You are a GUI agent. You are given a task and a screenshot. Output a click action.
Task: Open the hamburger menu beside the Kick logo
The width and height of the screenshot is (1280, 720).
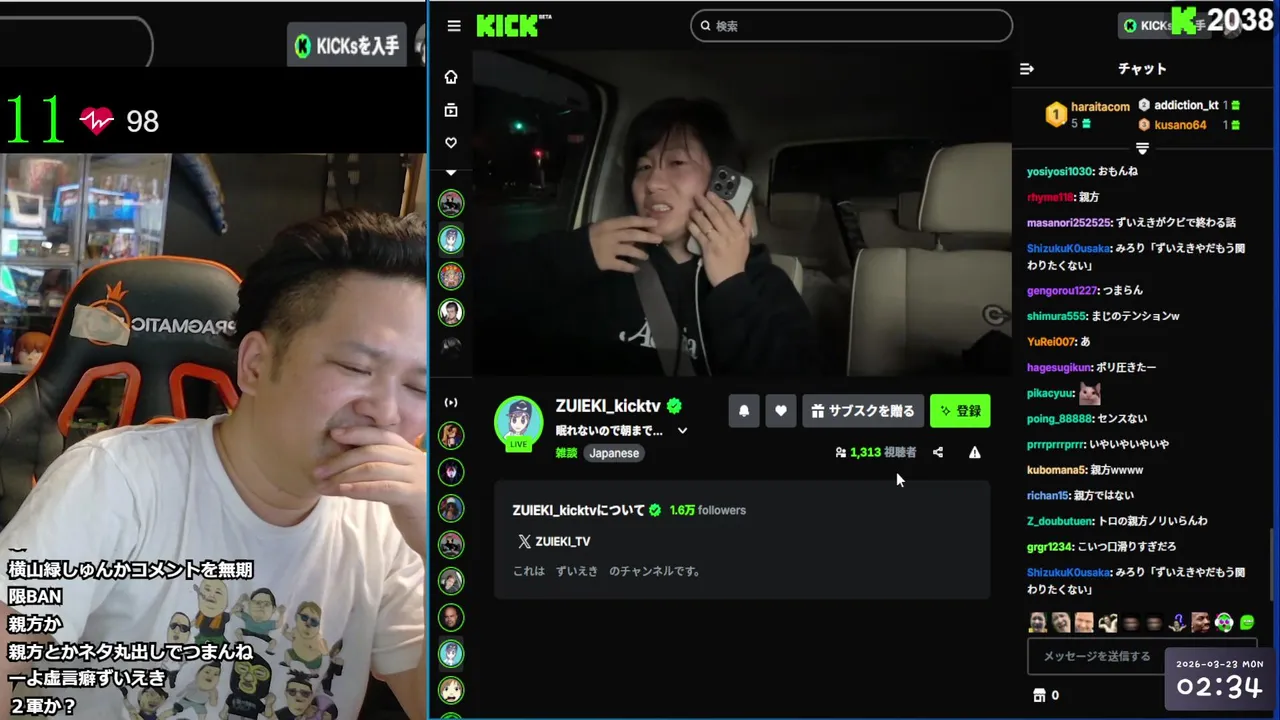point(454,26)
